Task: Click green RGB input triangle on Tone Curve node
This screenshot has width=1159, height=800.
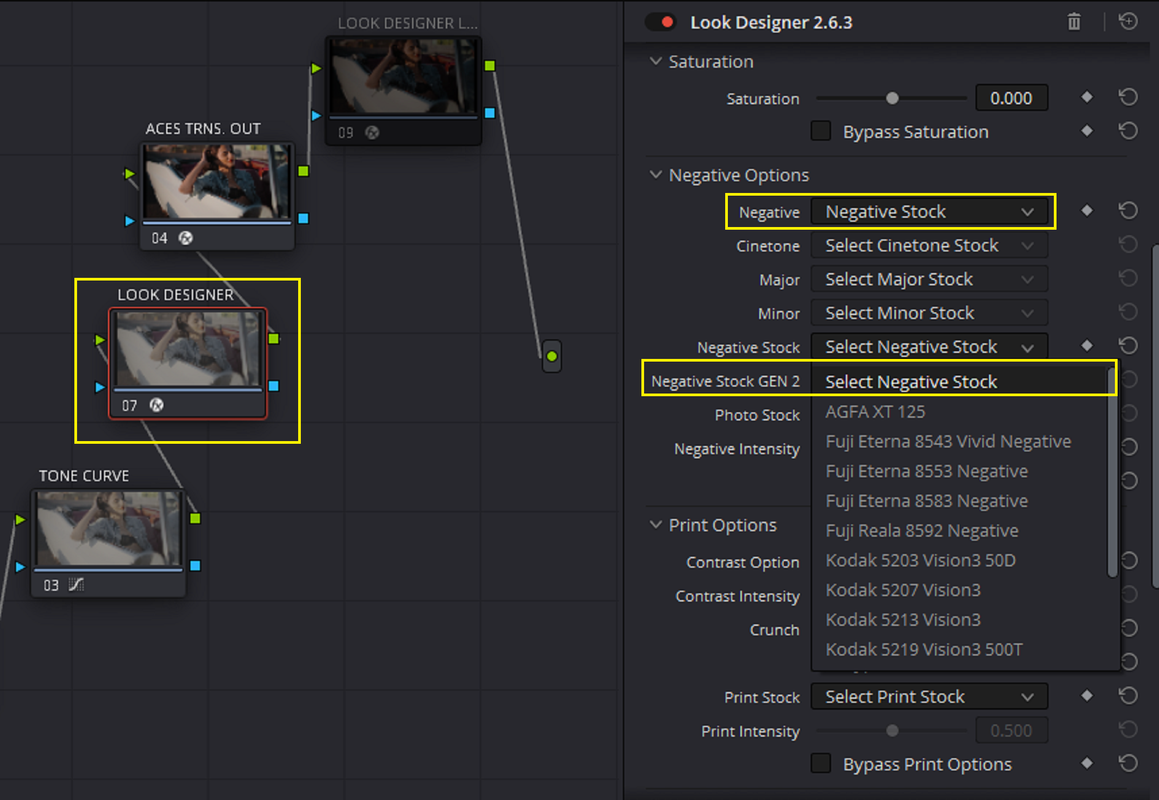Action: click(20, 520)
